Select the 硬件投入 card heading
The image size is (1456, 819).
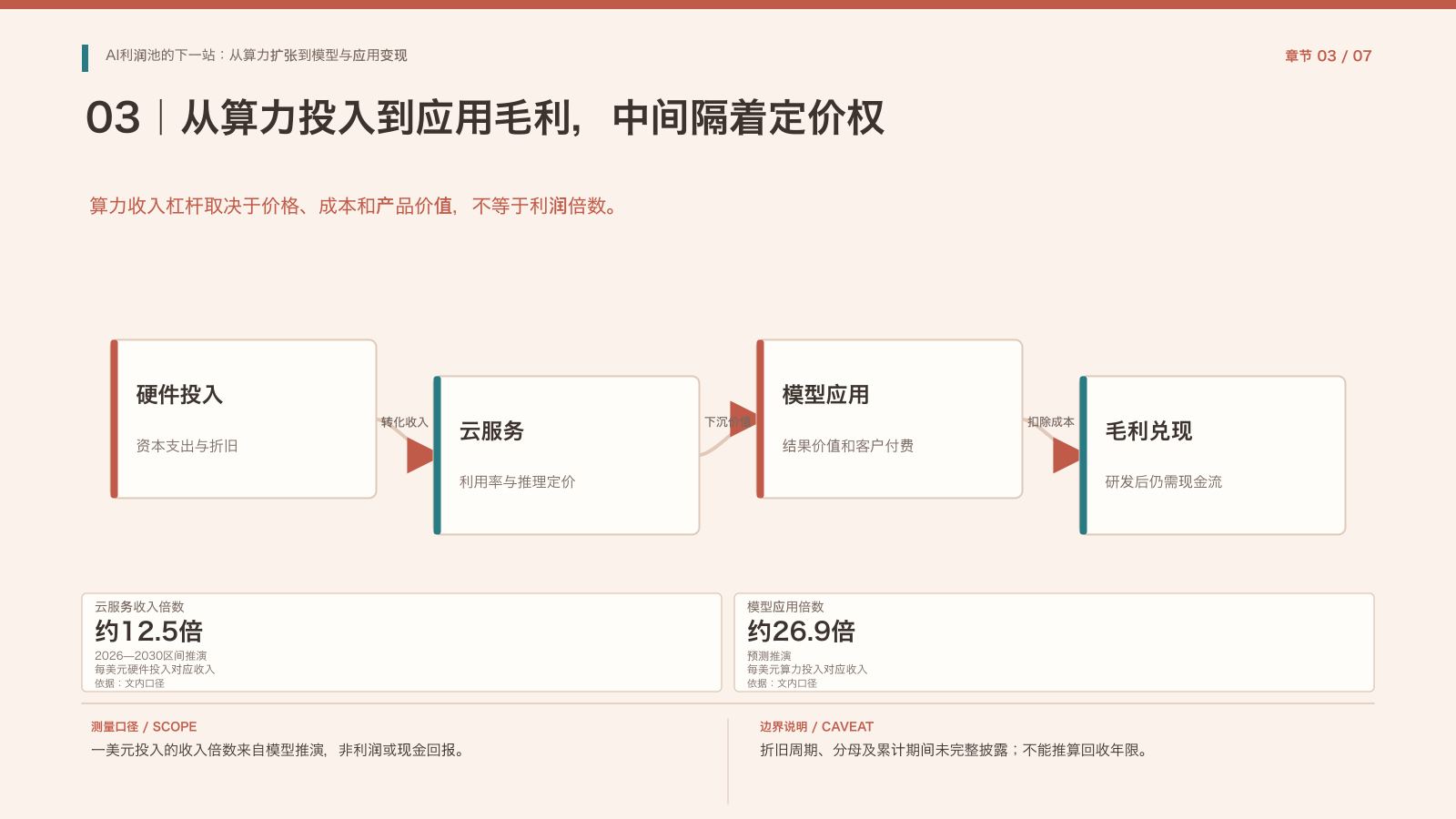coord(179,395)
